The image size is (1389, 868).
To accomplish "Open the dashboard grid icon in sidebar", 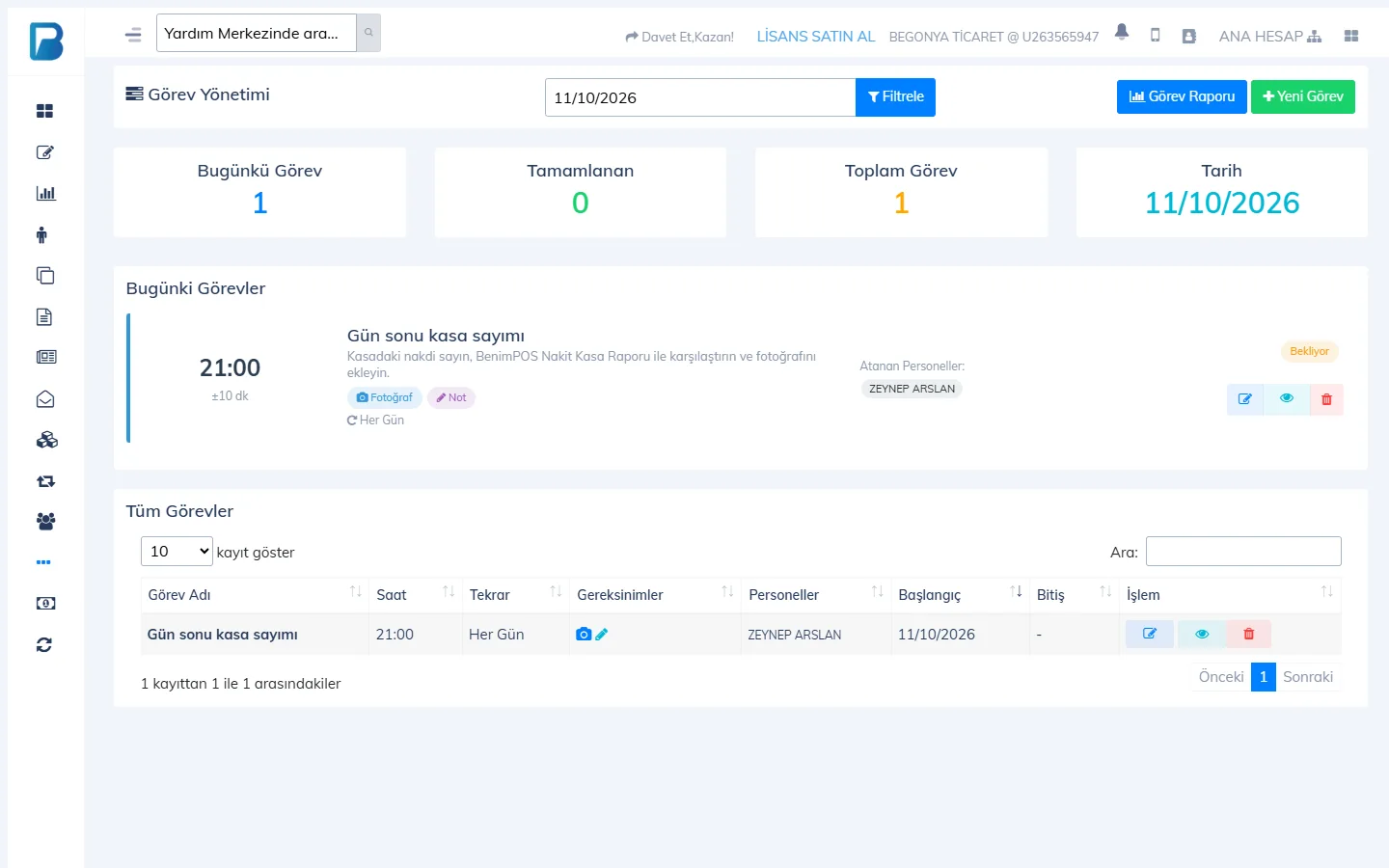I will 44,111.
